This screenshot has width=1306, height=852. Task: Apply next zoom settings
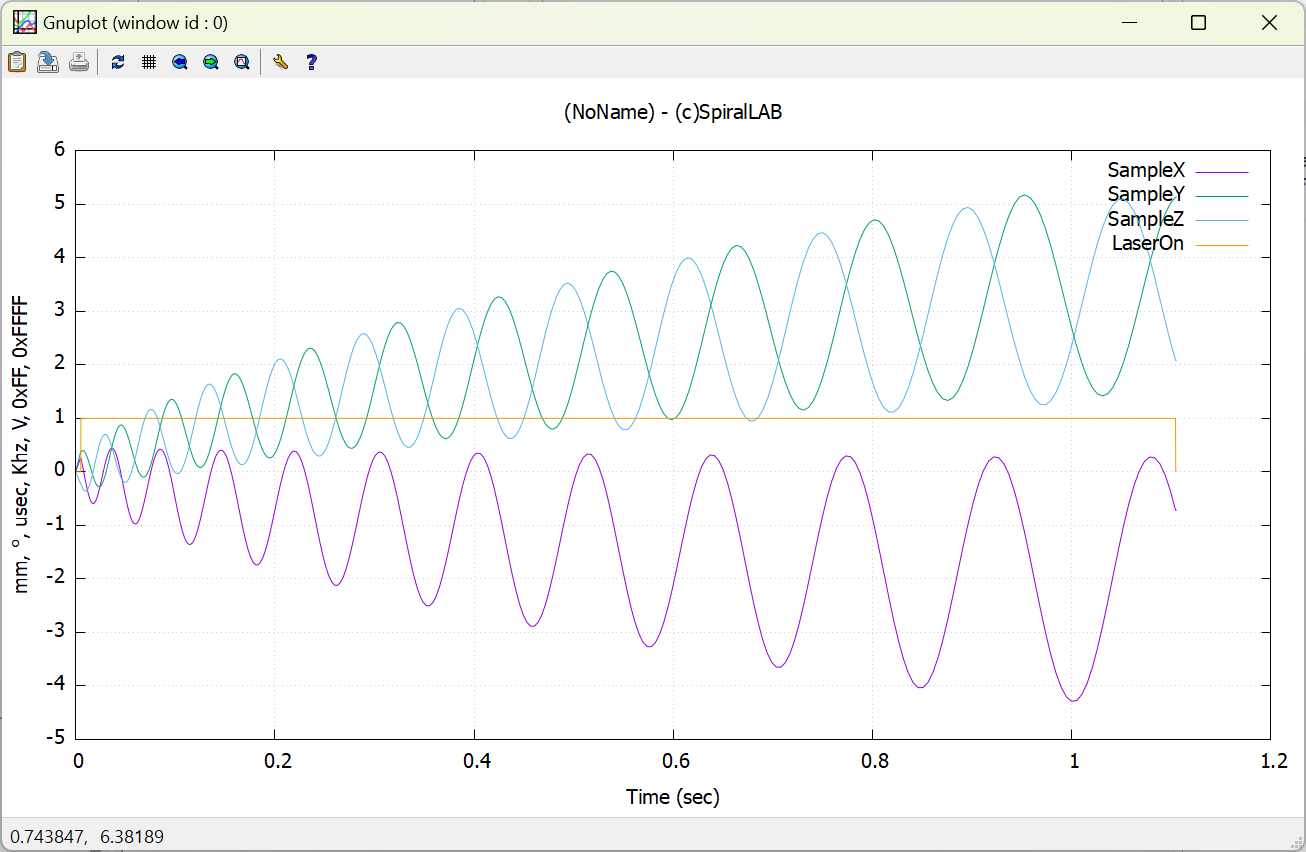(211, 62)
